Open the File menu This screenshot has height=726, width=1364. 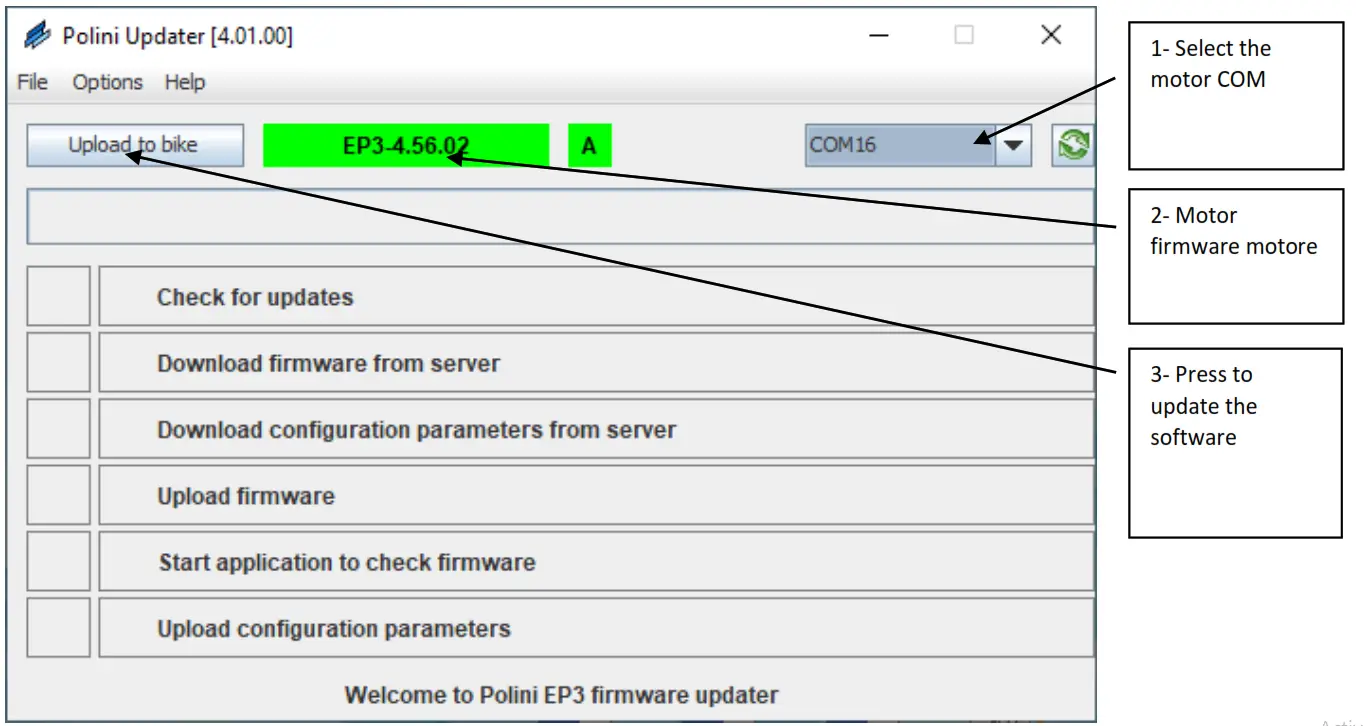pyautogui.click(x=30, y=82)
